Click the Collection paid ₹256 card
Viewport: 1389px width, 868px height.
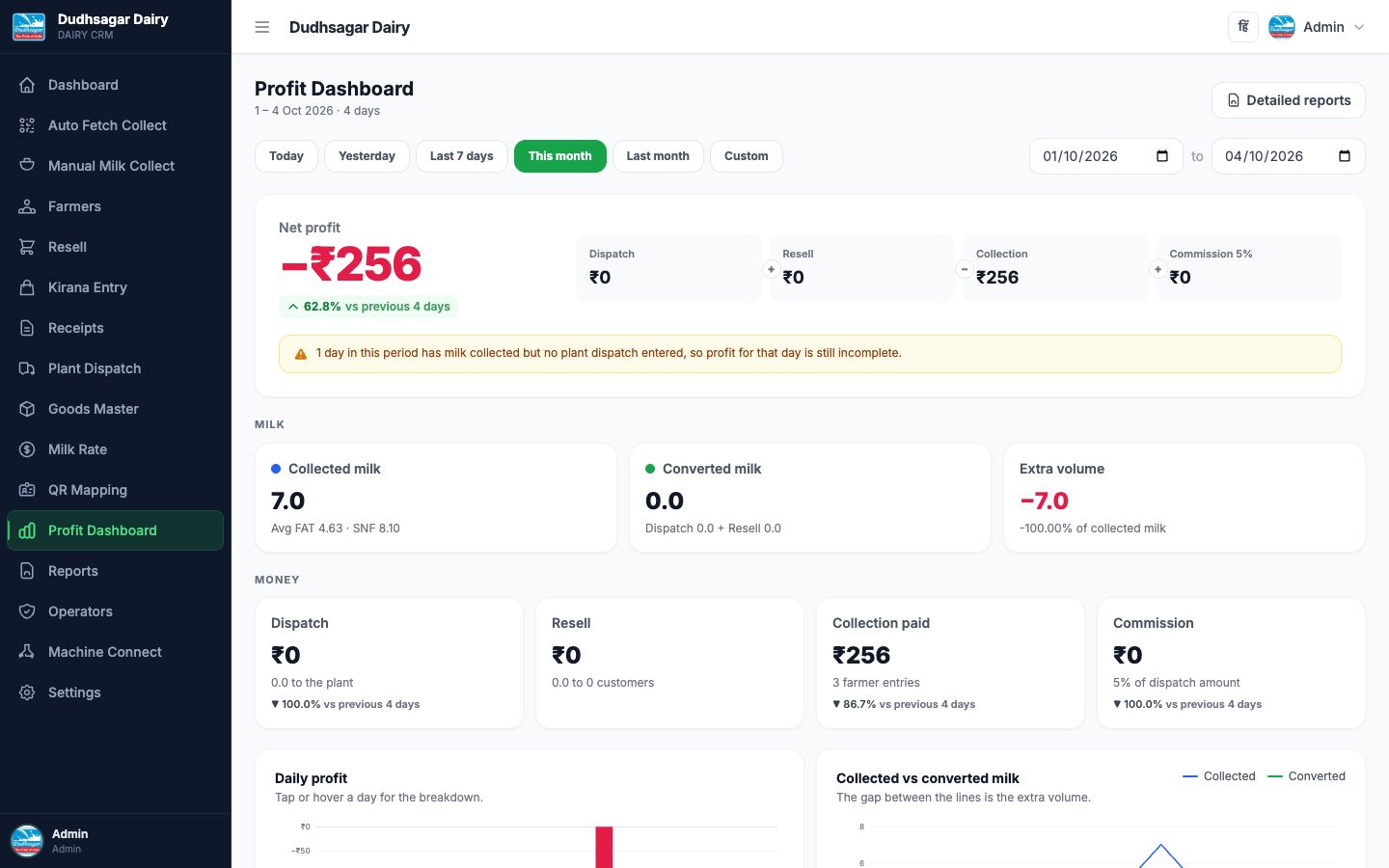point(951,664)
